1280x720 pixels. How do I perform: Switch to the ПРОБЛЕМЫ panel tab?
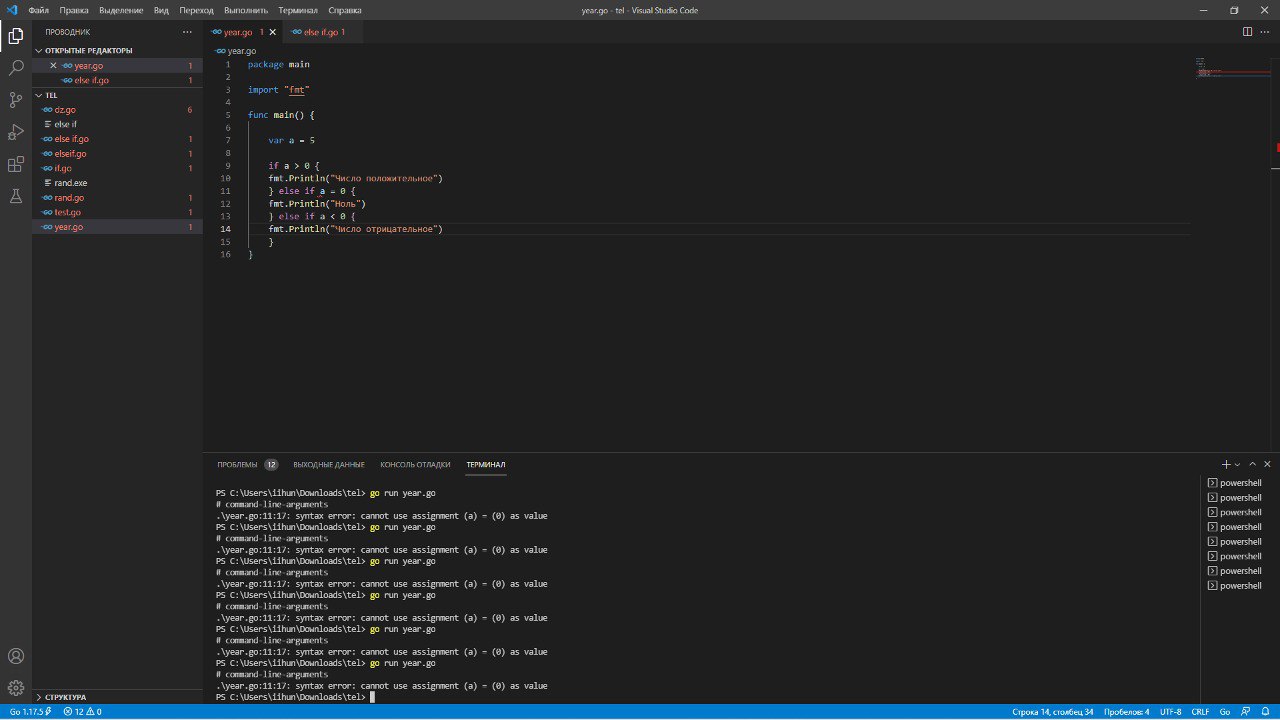point(237,464)
